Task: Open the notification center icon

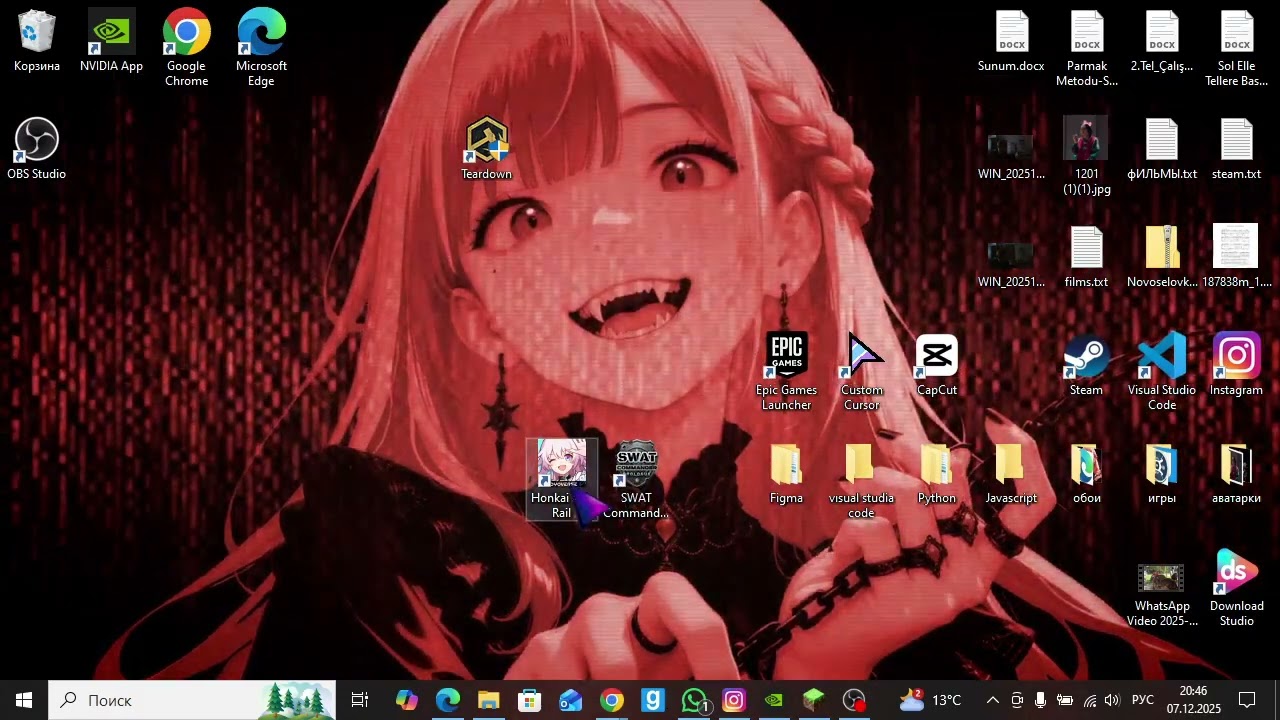Action: pos(1248,700)
